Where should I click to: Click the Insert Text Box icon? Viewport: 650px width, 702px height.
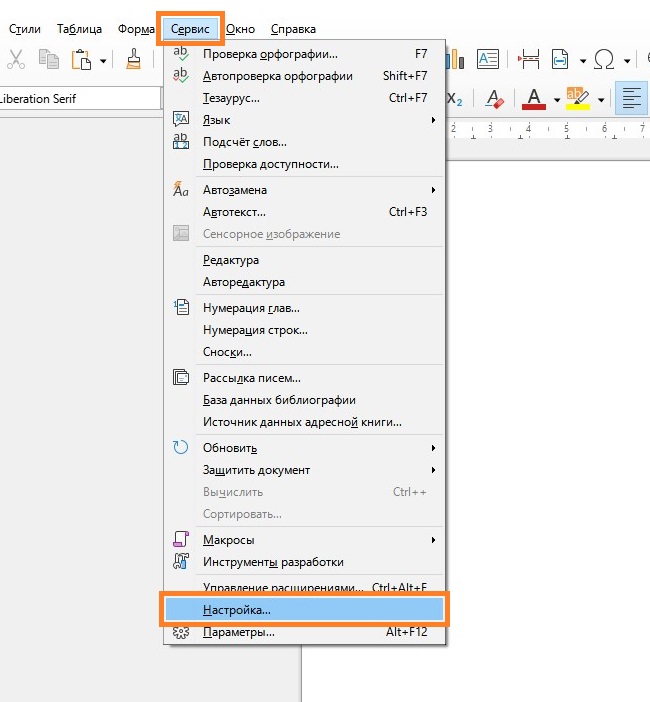(x=487, y=60)
